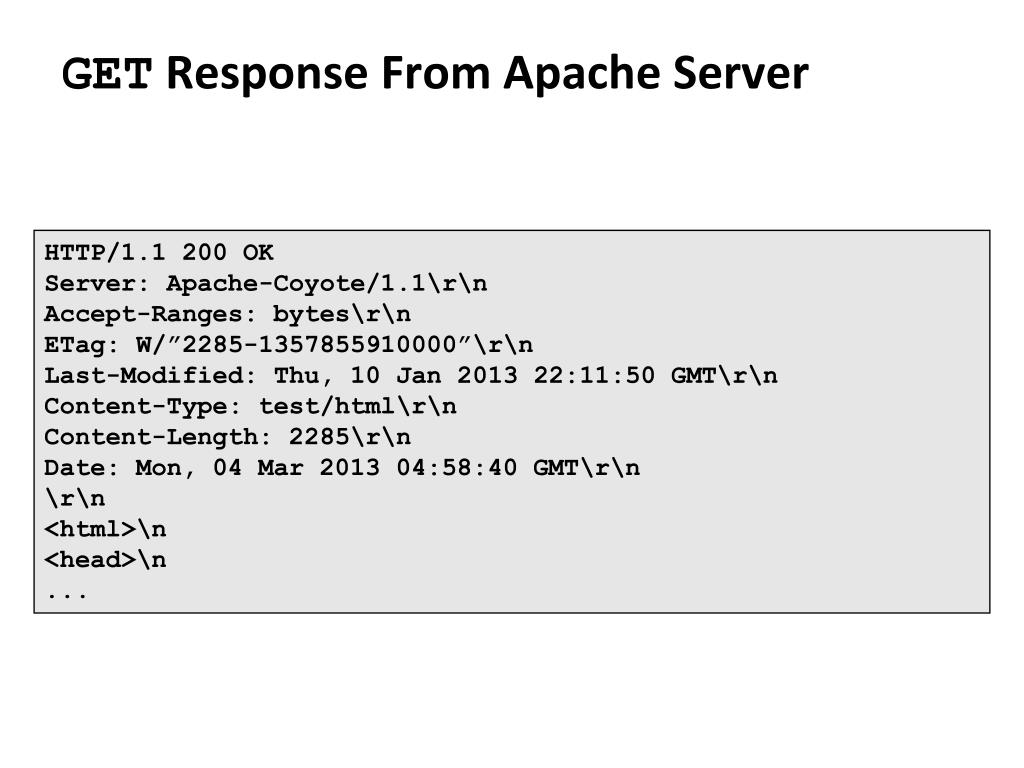Click the <html>\n line
The width and height of the screenshot is (1024, 768).
click(x=105, y=529)
